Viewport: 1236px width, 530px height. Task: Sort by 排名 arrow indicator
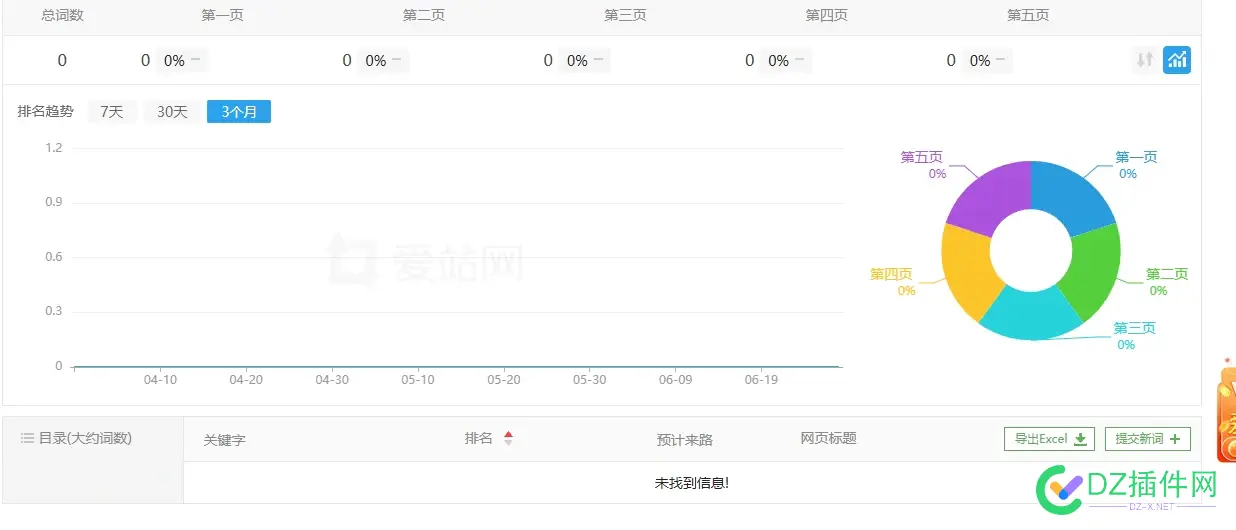508,438
